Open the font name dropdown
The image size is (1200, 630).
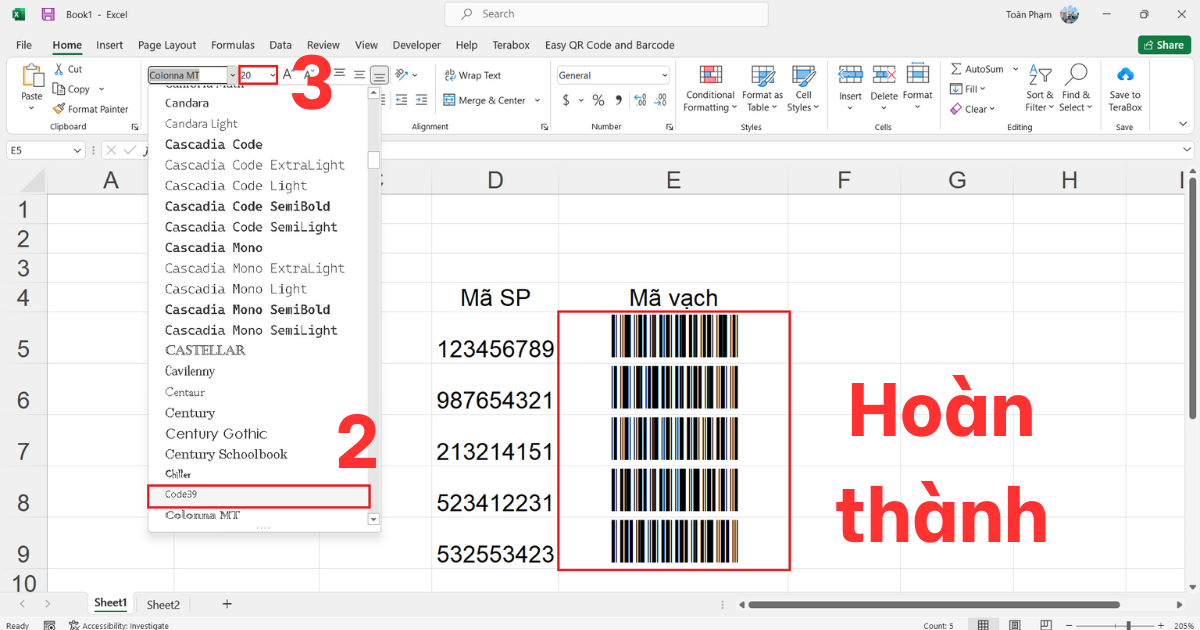coord(232,74)
